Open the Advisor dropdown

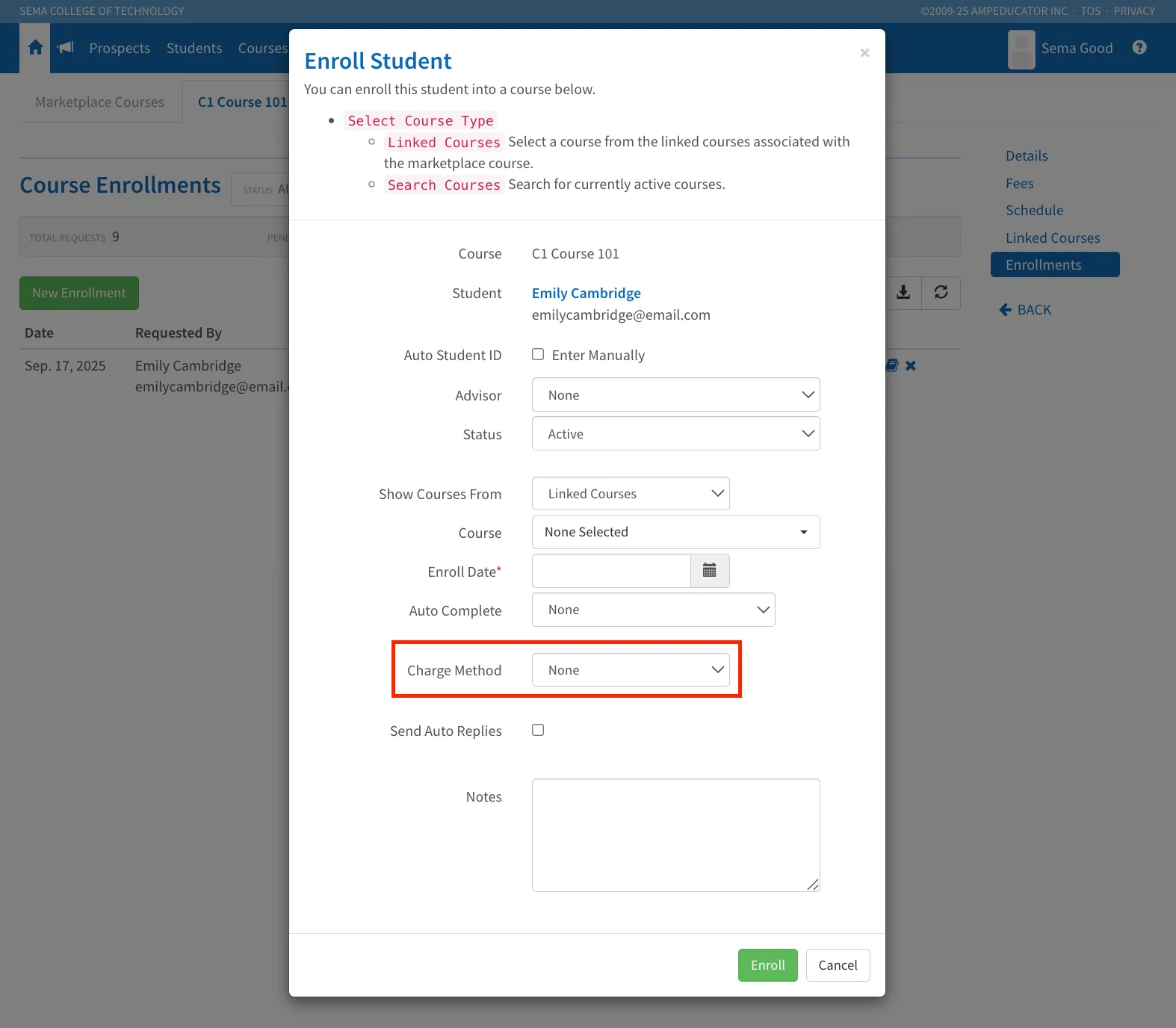675,394
